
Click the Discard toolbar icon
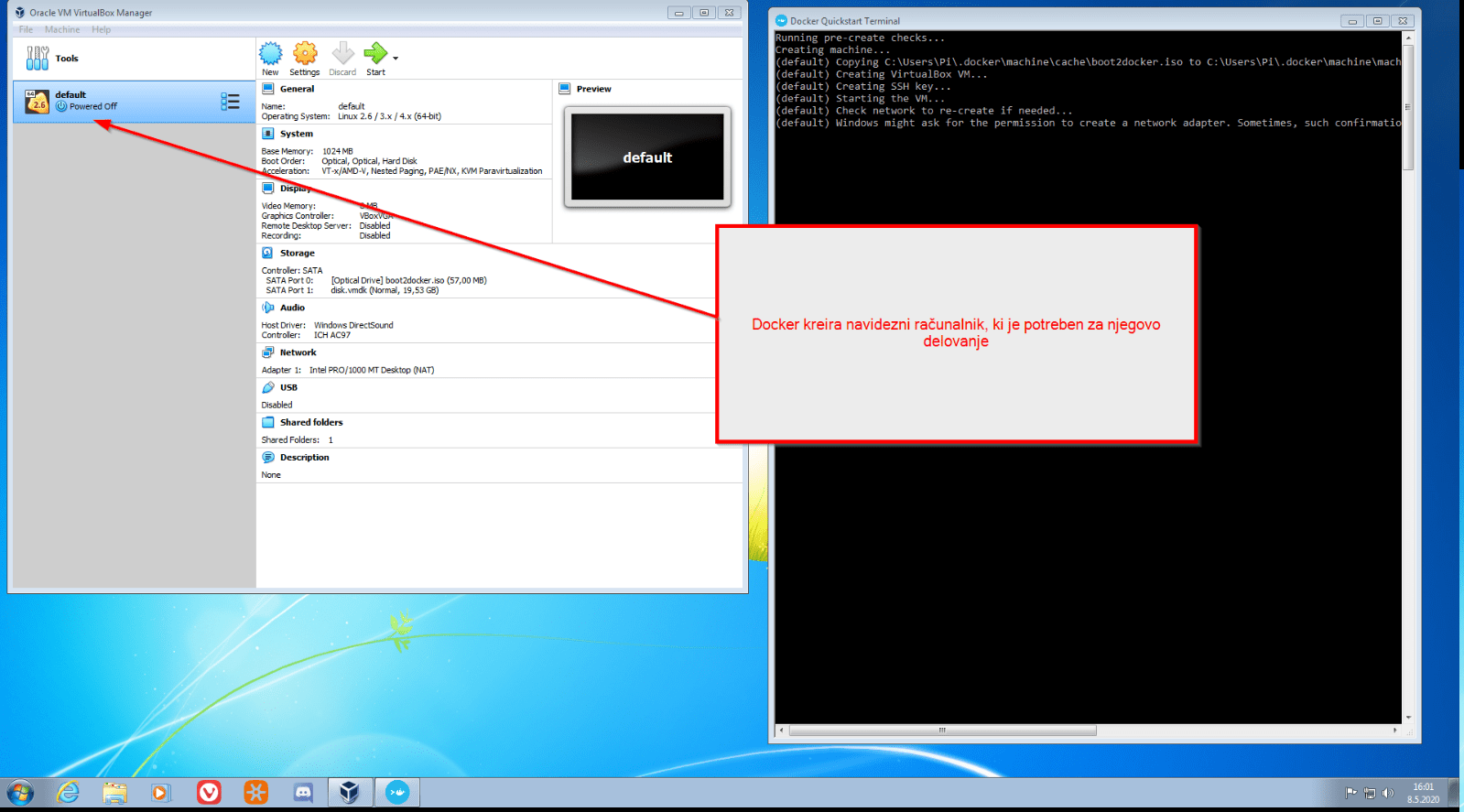pyautogui.click(x=342, y=53)
